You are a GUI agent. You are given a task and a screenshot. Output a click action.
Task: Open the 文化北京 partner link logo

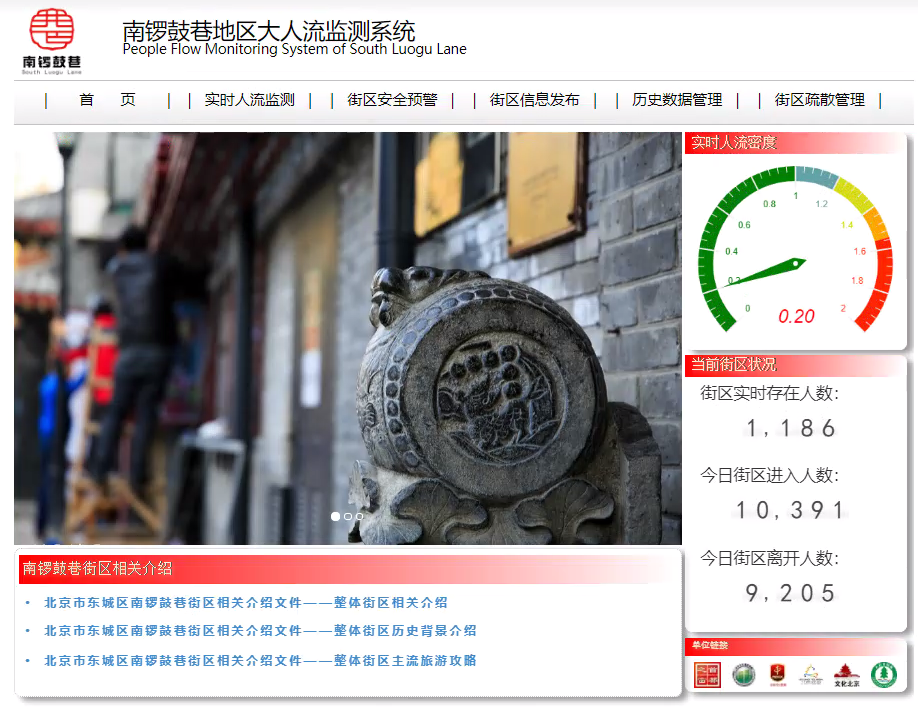click(x=847, y=675)
